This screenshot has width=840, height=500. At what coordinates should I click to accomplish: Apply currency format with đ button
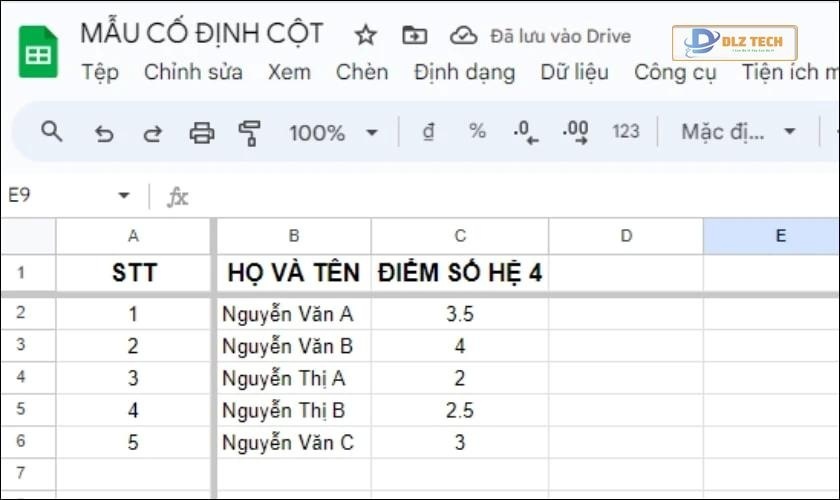[x=429, y=132]
